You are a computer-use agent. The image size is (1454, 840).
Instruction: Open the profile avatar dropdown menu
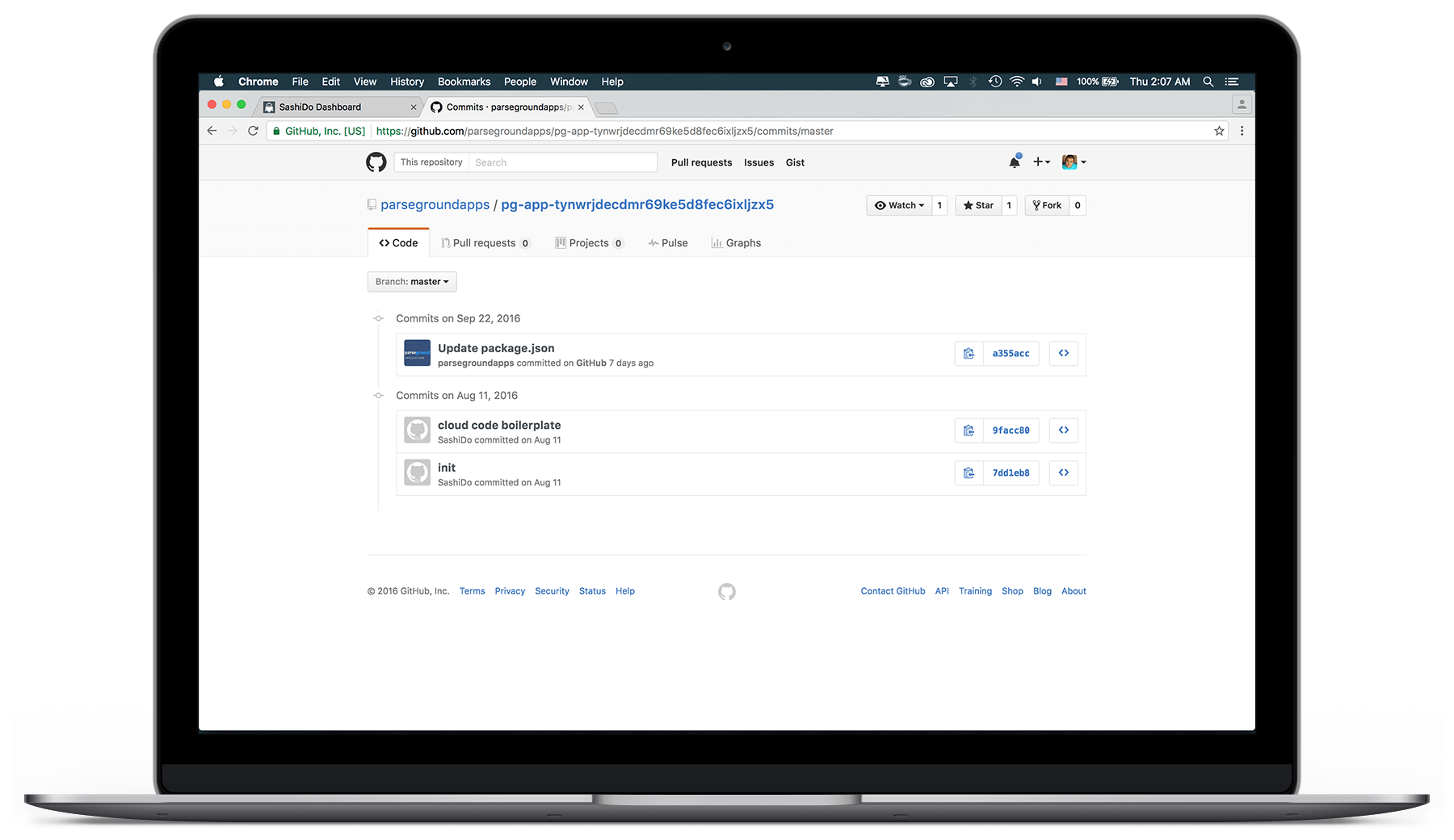(1074, 162)
